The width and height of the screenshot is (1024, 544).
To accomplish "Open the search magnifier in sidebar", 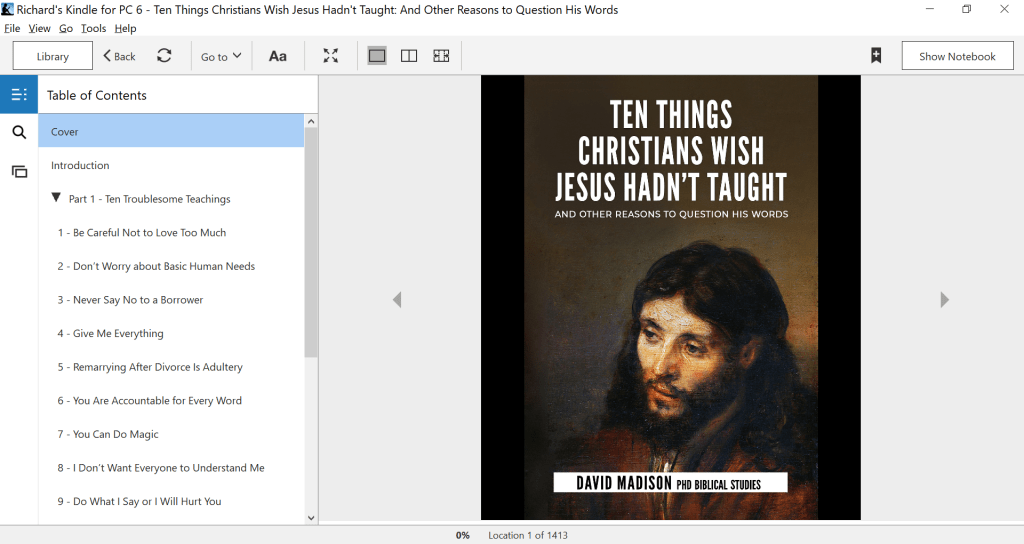I will 19,132.
